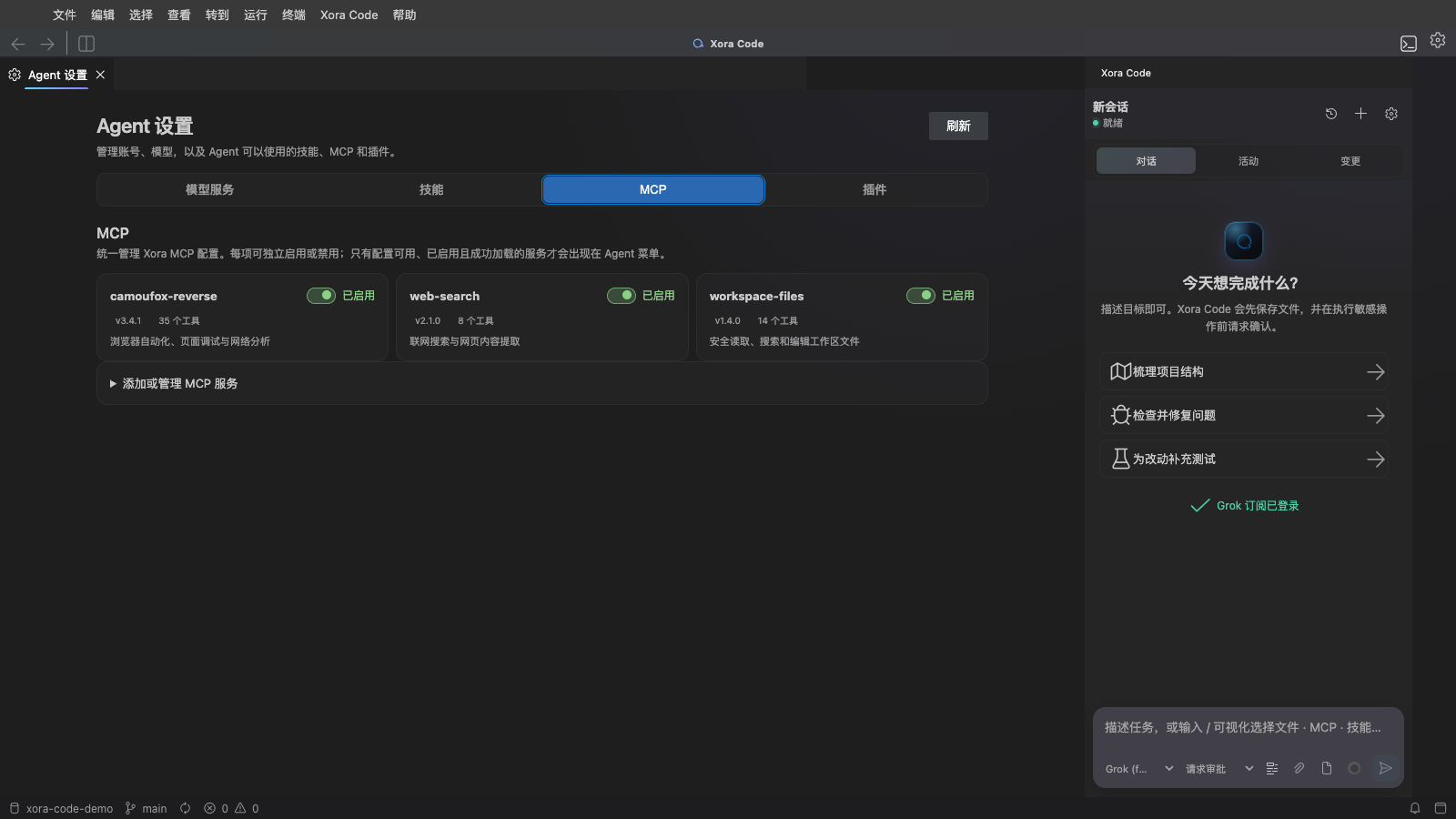1456x819 pixels.
Task: Open the Xora Code menu
Action: point(349,15)
